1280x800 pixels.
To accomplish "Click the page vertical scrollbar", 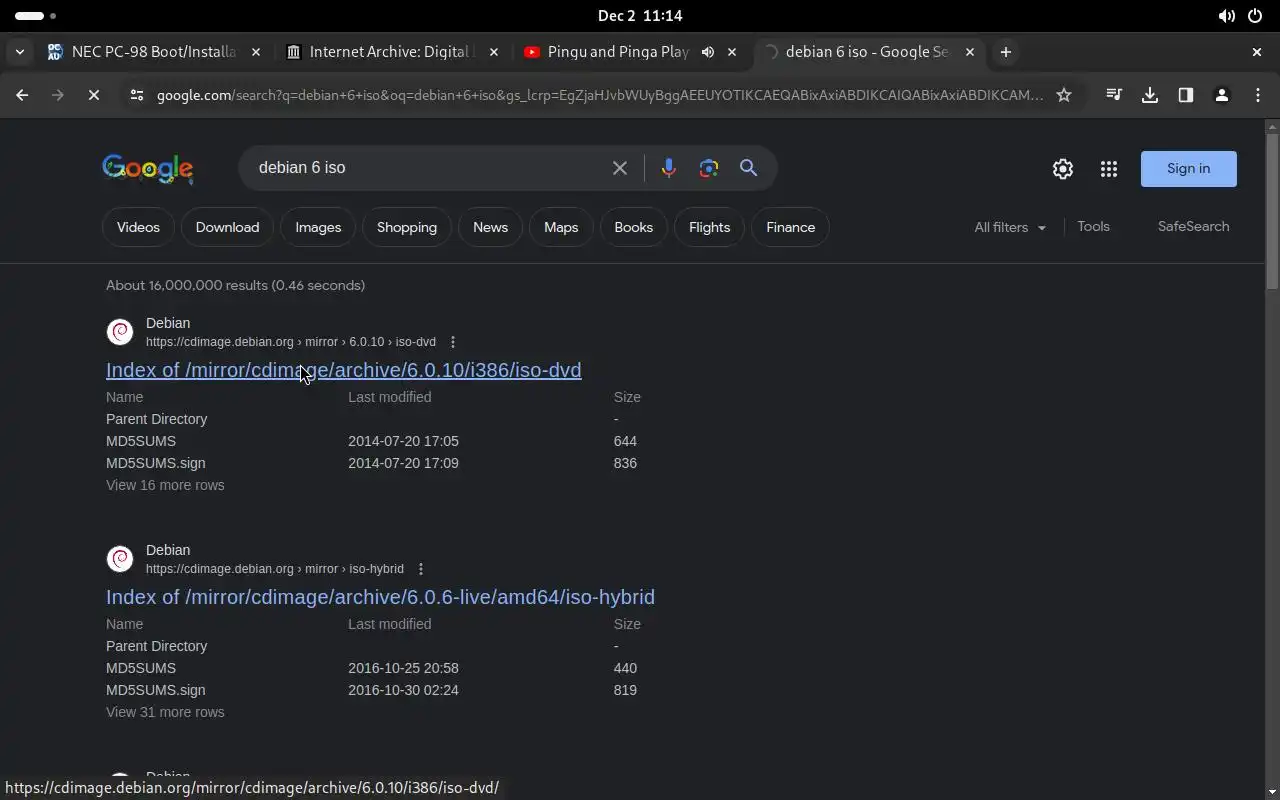I will [x=1272, y=210].
